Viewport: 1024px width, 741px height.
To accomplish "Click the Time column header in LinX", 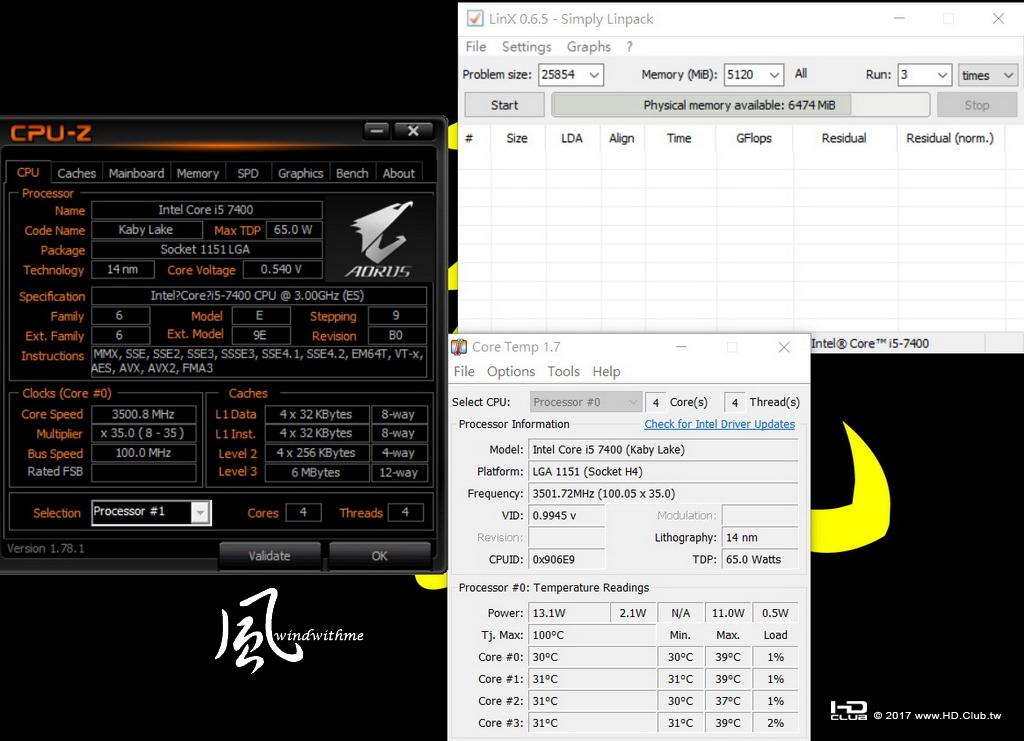I will pyautogui.click(x=679, y=138).
